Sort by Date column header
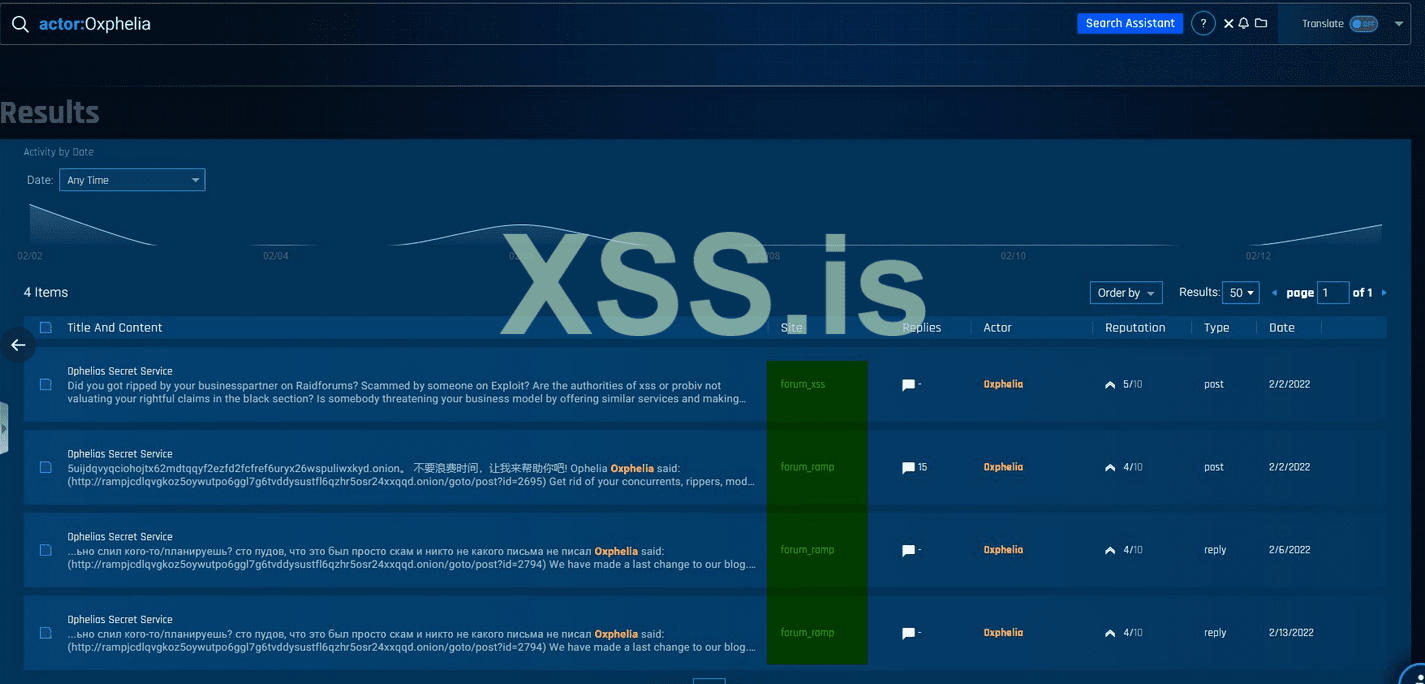1425x684 pixels. pos(1281,328)
